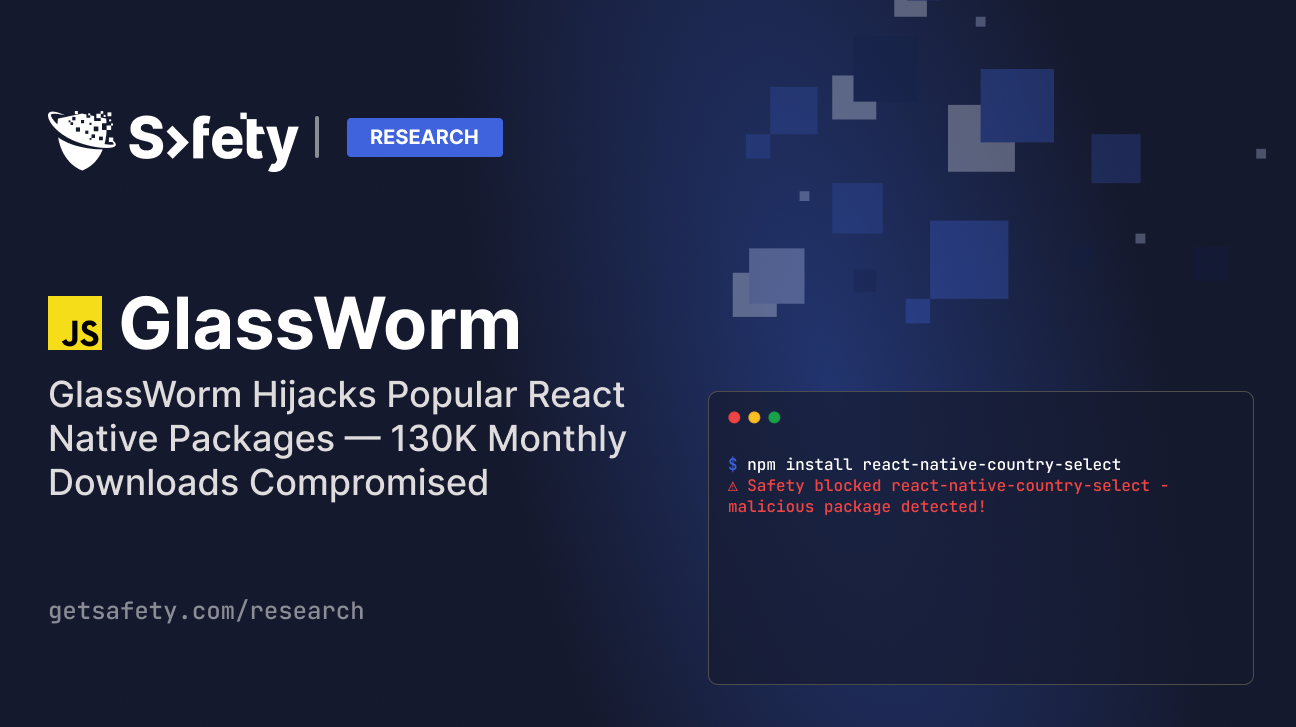The width and height of the screenshot is (1296, 727).
Task: Click the Safety wordmark logo
Action: [213, 141]
